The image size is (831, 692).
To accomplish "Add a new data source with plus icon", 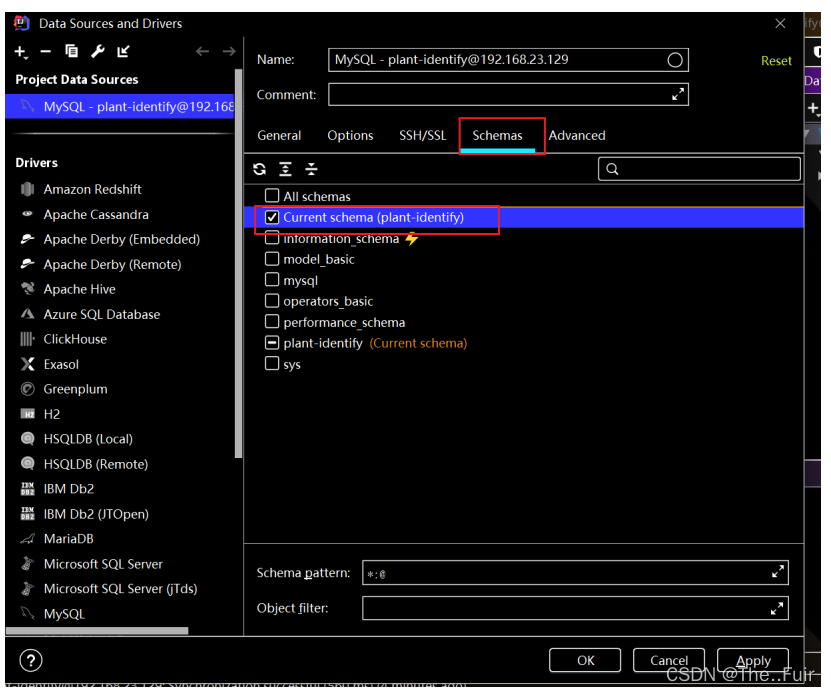I will coord(20,51).
